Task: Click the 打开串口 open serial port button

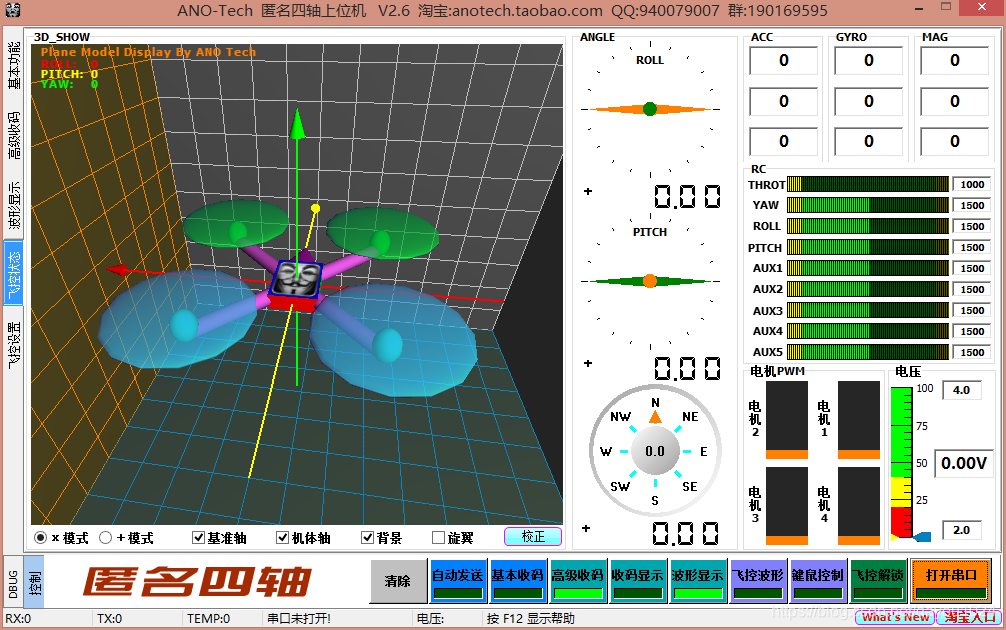Action: [x=951, y=581]
